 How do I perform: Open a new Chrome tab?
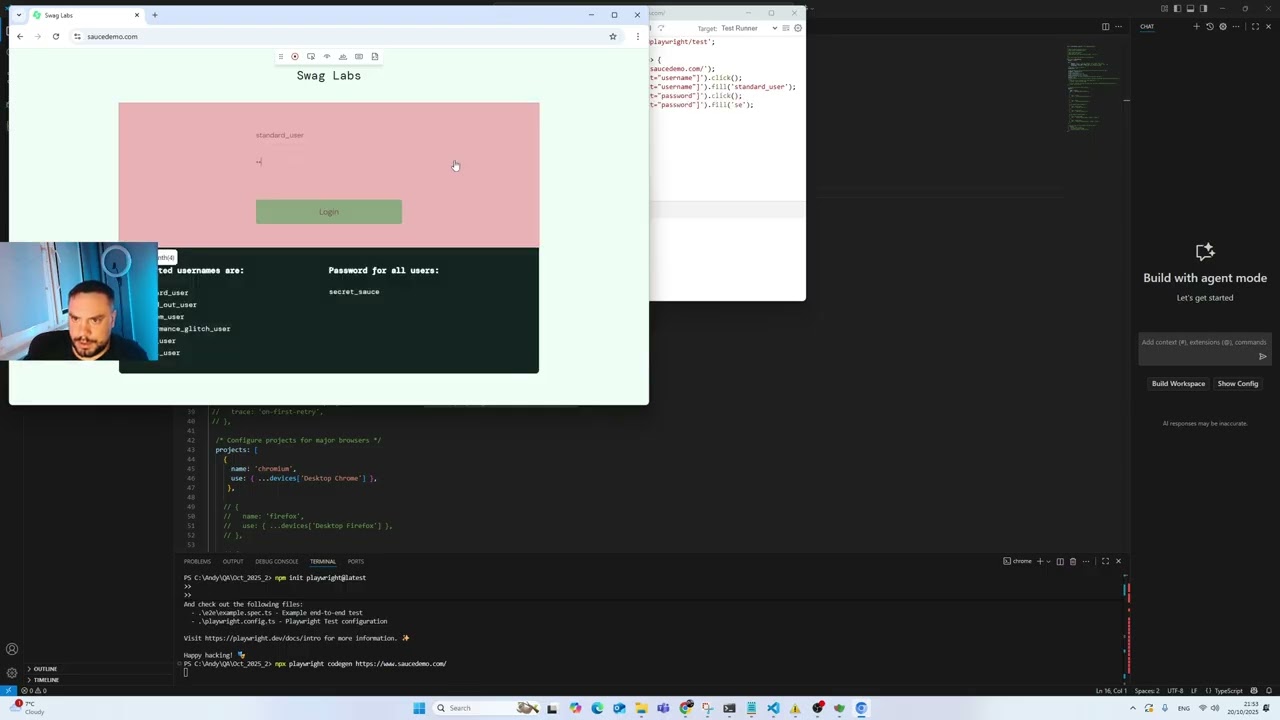pos(155,15)
